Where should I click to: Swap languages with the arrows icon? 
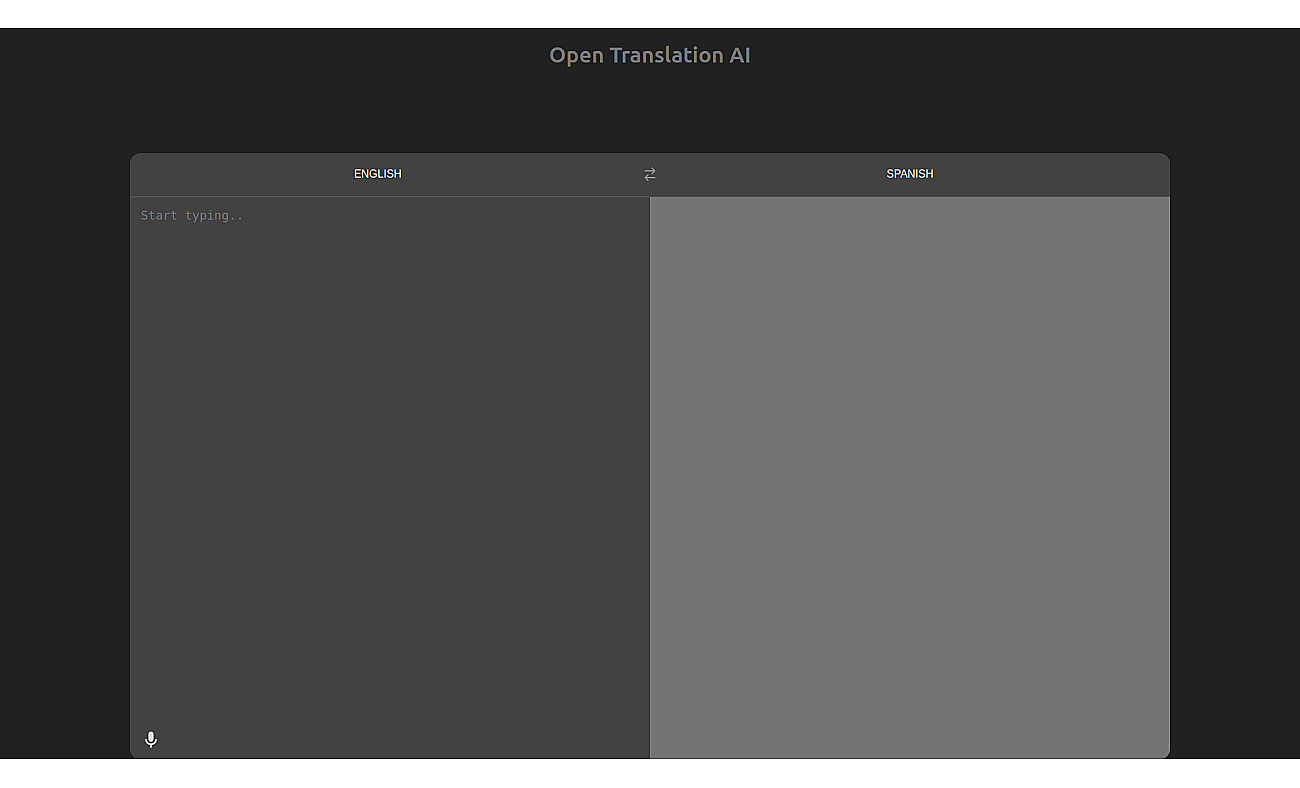(x=650, y=174)
